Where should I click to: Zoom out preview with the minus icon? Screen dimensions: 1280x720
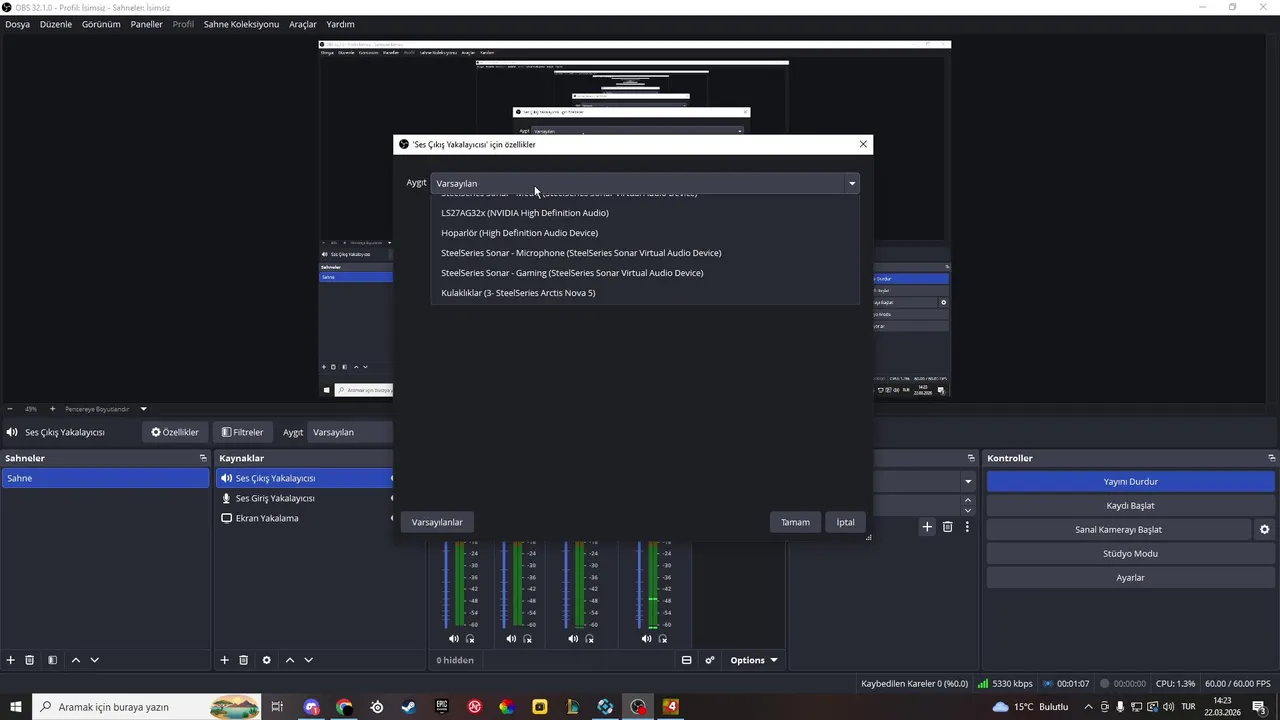tap(10, 408)
